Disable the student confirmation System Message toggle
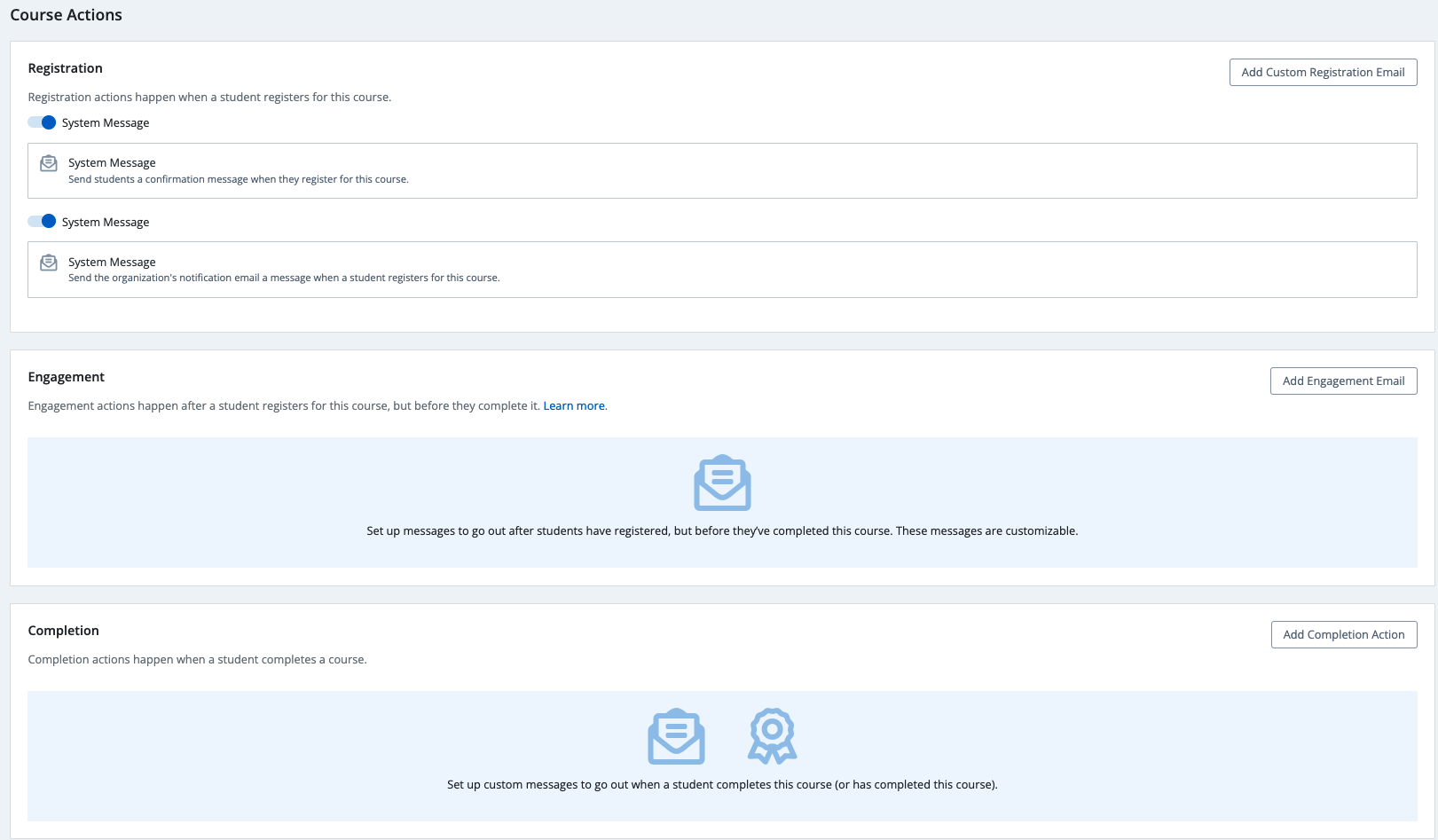This screenshot has height=840, width=1438. tap(42, 122)
